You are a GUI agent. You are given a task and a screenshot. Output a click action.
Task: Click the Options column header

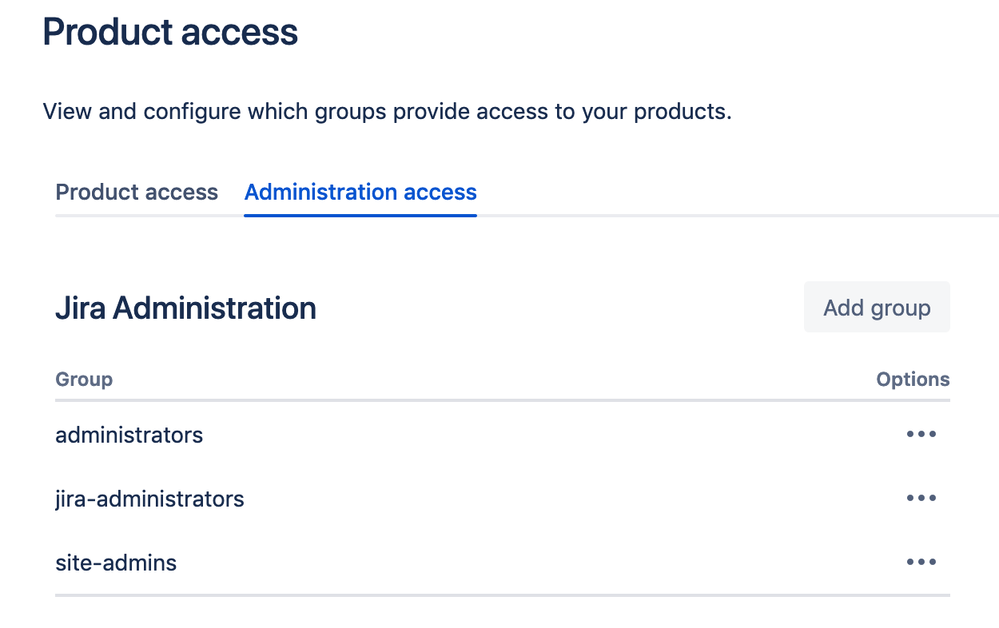[912, 379]
